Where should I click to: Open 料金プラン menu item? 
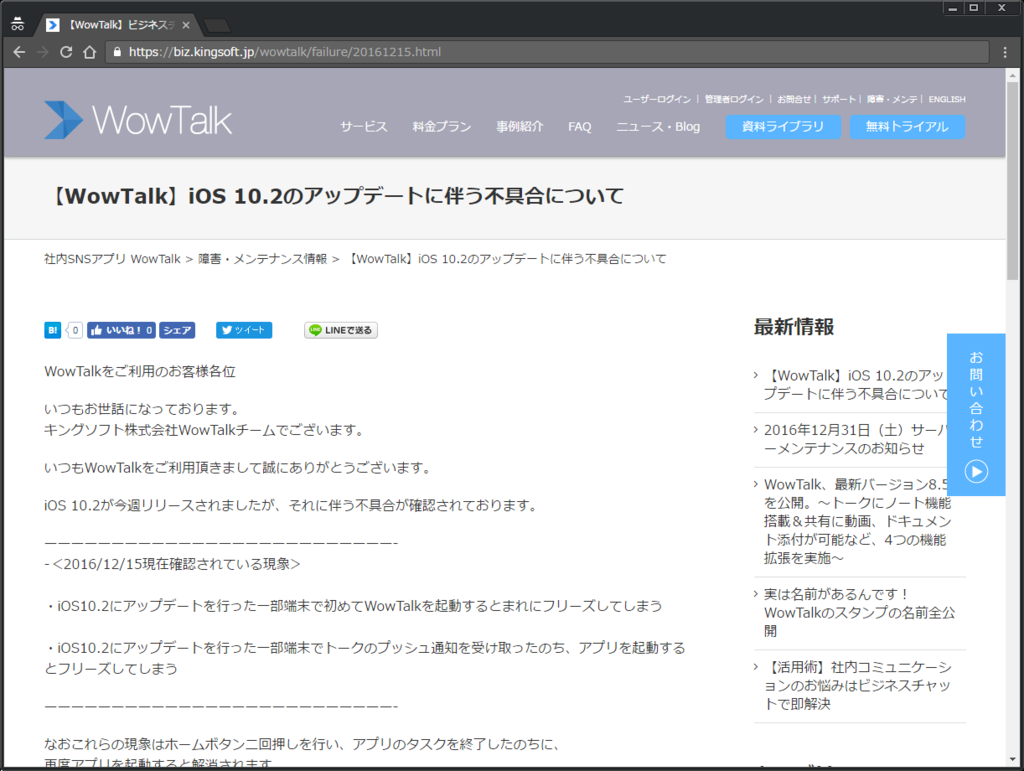(x=441, y=127)
